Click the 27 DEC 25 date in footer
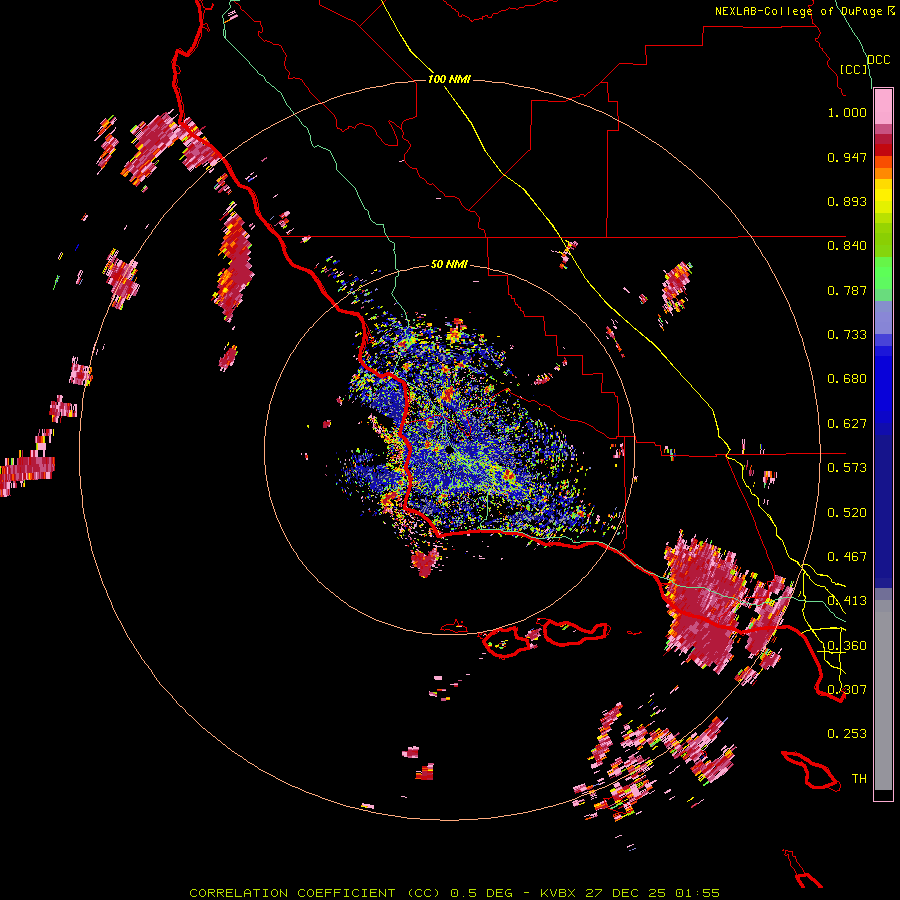Viewport: 900px width, 900px height. coord(626,893)
